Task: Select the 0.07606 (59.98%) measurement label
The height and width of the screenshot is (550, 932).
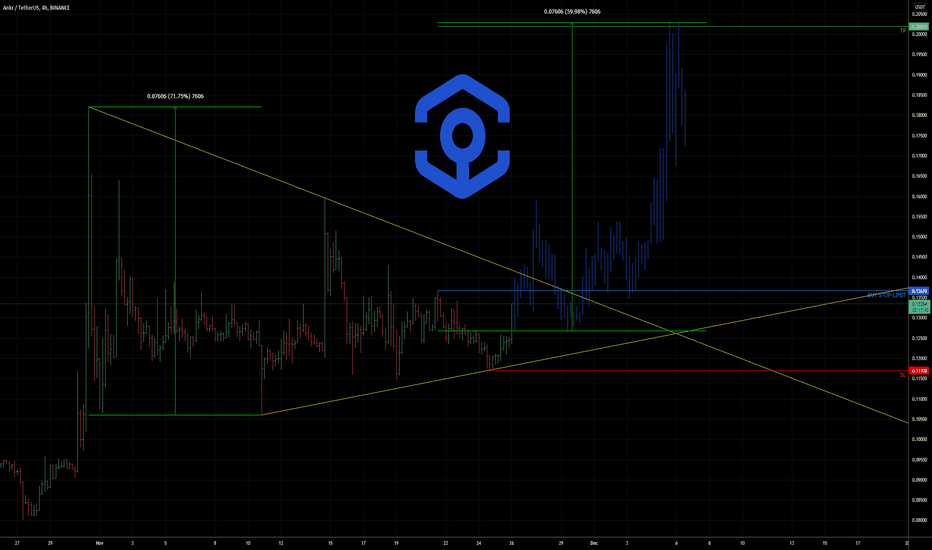Action: (x=572, y=11)
